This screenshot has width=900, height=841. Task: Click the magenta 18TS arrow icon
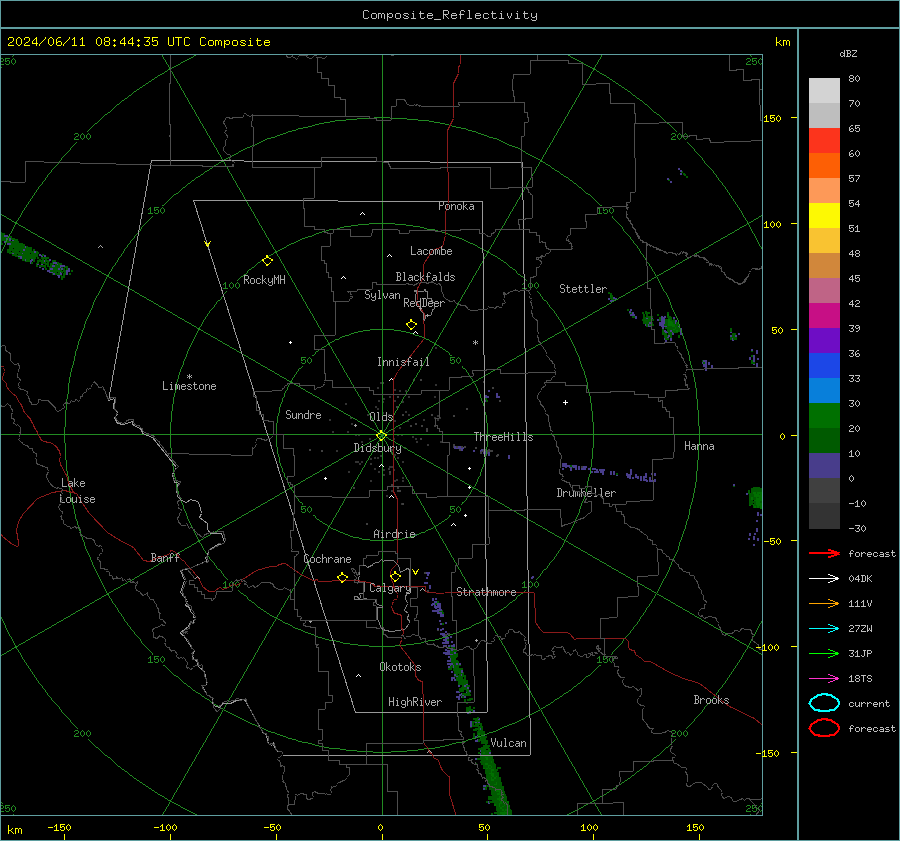824,679
